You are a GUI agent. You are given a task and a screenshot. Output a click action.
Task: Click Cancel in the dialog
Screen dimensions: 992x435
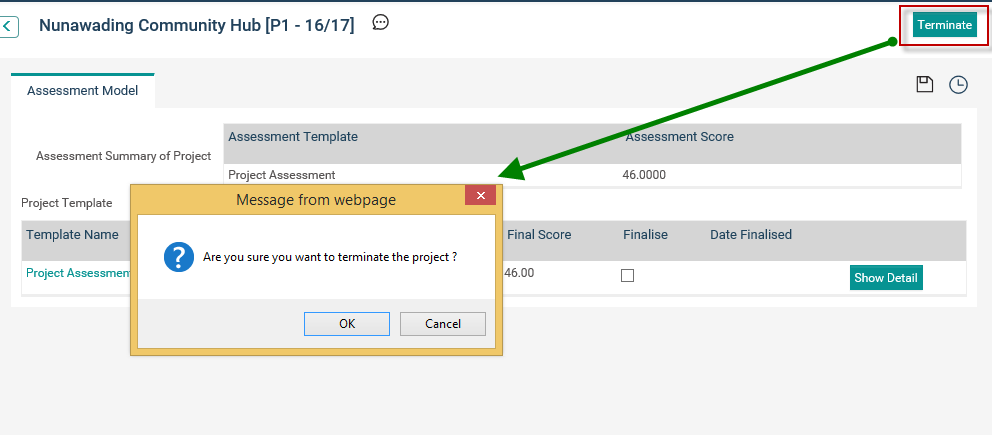[x=443, y=324]
